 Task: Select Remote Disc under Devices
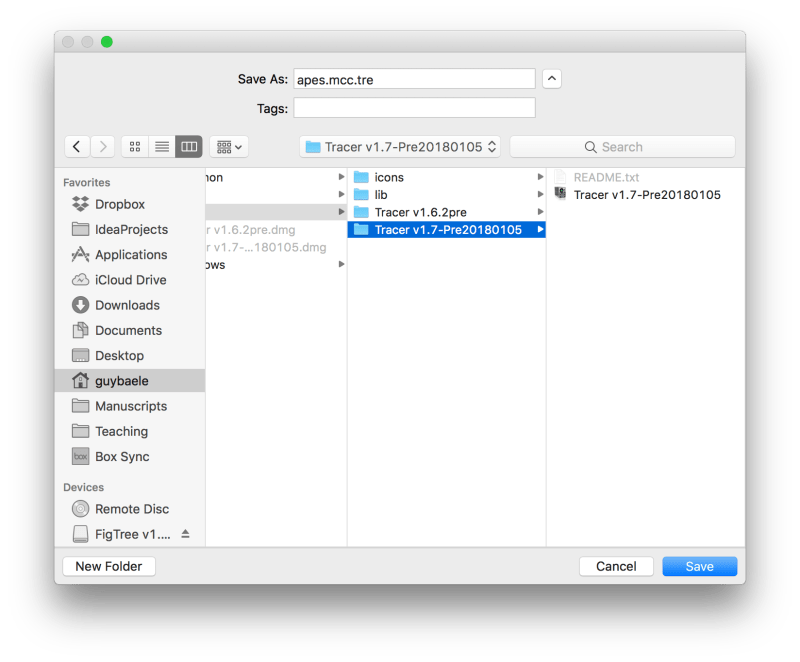coord(130,509)
